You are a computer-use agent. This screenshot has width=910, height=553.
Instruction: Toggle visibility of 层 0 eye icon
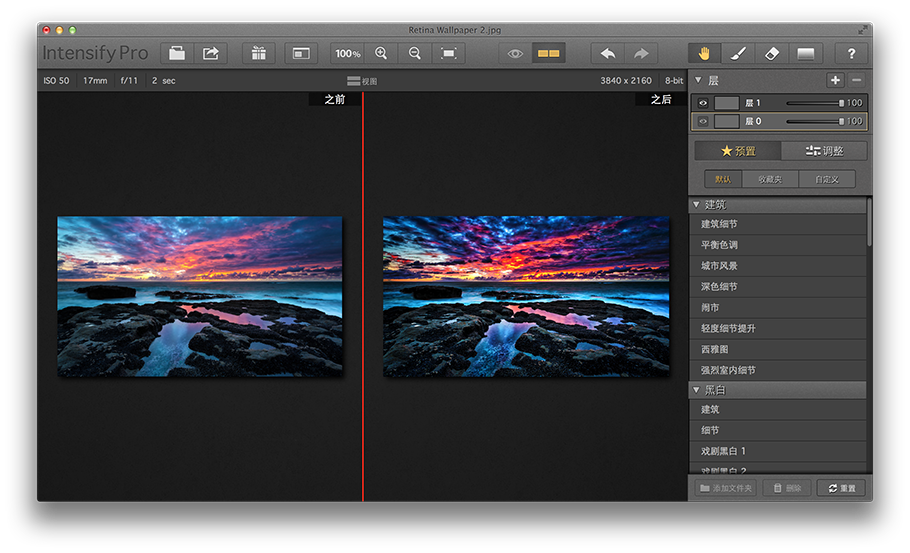[703, 121]
